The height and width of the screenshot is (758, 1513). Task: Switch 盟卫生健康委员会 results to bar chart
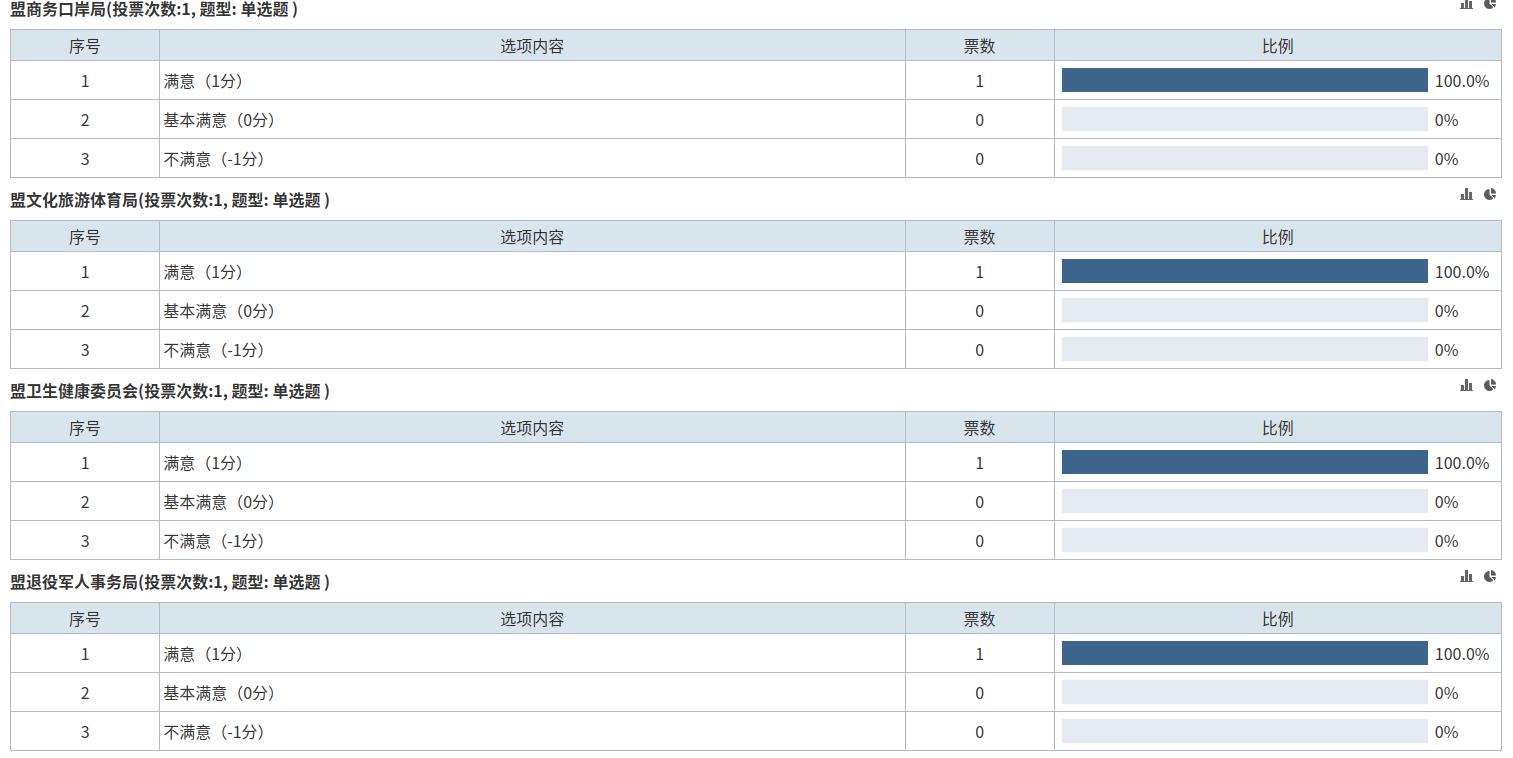tap(1466, 386)
